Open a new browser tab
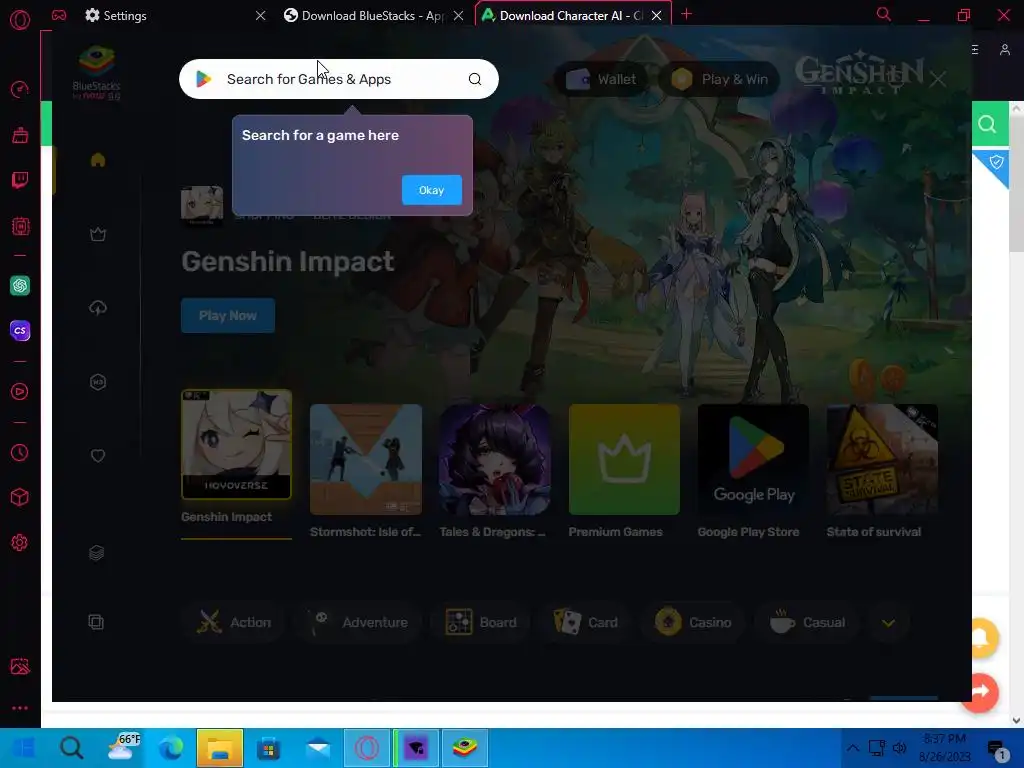 [x=686, y=14]
